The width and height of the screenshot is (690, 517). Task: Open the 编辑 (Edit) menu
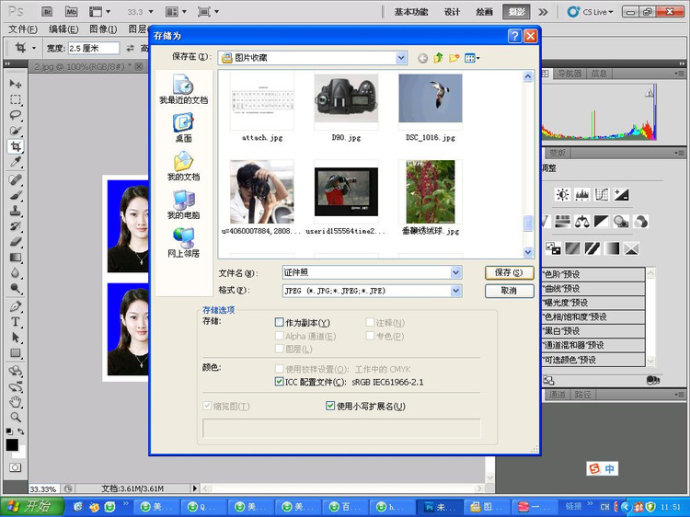click(x=63, y=29)
